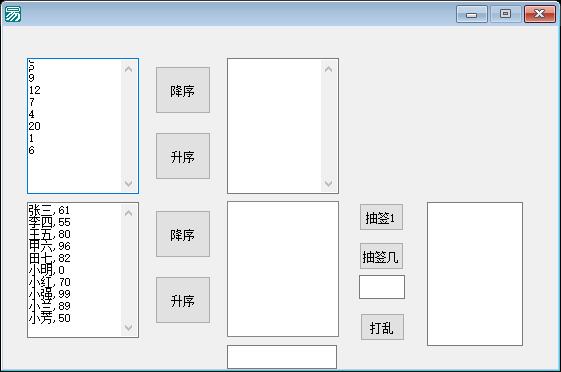Click the 20 line in number list
This screenshot has width=561, height=372.
[35, 126]
